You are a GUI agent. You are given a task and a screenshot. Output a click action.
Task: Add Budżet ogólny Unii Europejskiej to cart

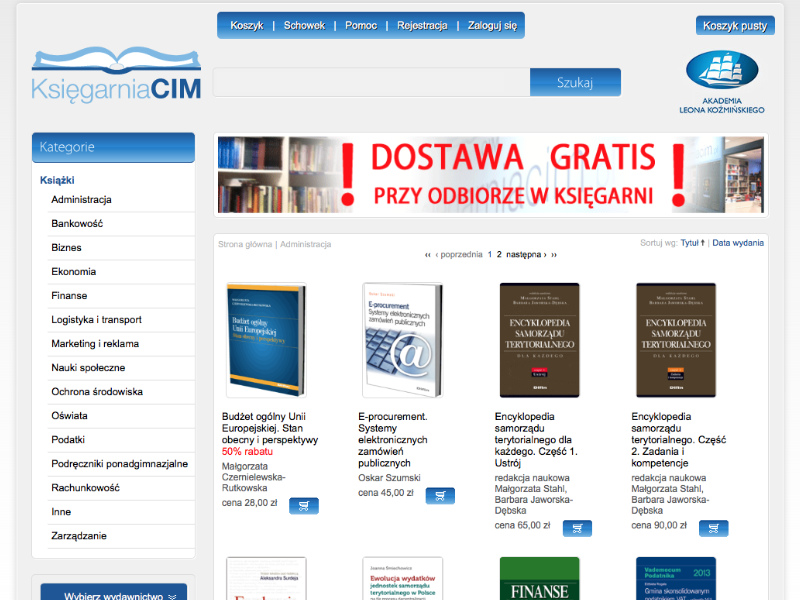(x=304, y=506)
